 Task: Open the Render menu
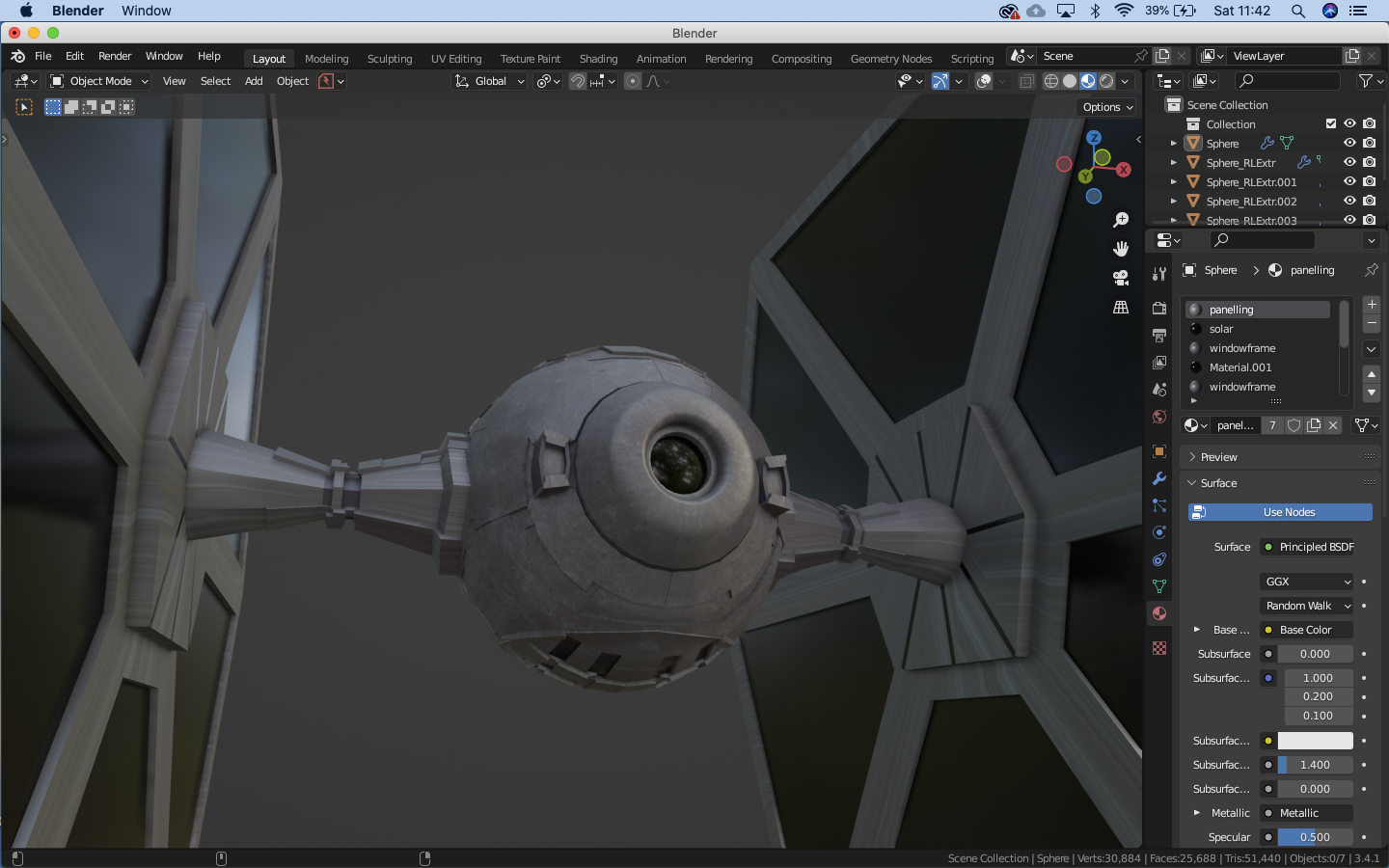[x=115, y=56]
